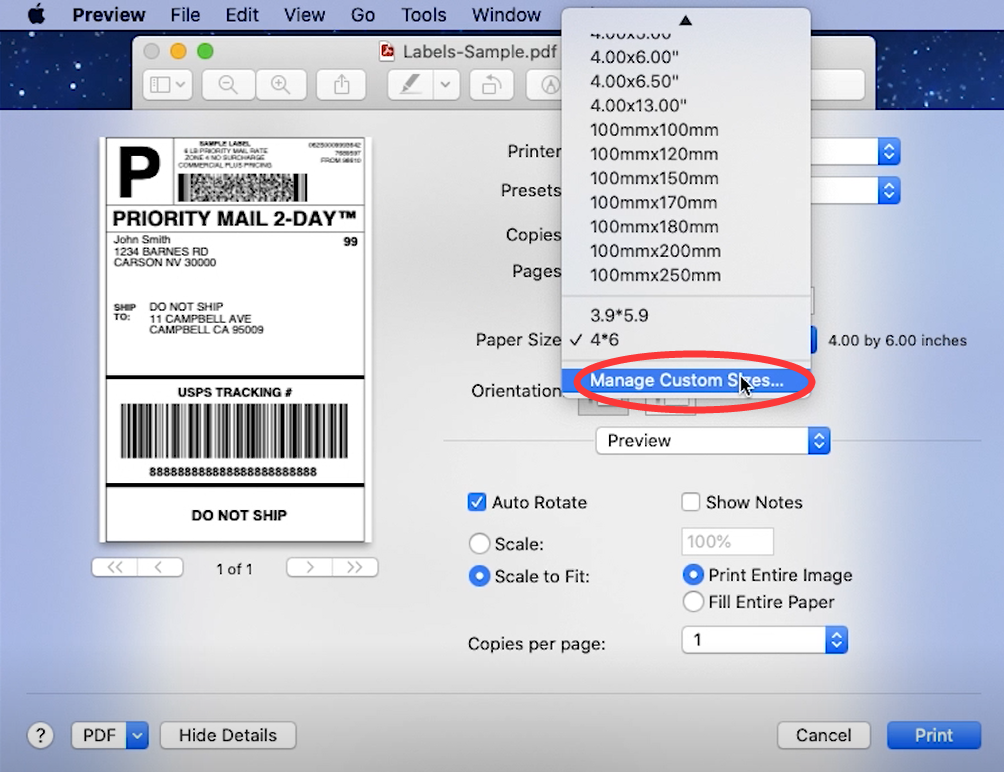The image size is (1004, 772).
Task: Click the zoom in magnifier icon
Action: (x=280, y=84)
